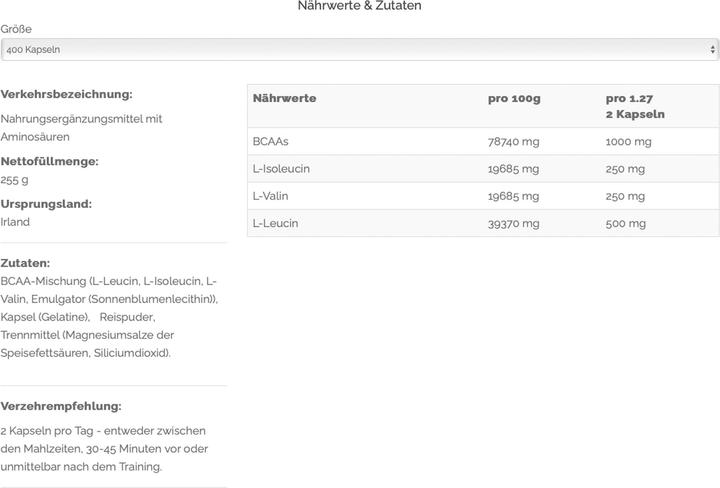Screen dimensions: 720x488
Task: Click the "Zutaten:" heading
Action: (x=25, y=263)
